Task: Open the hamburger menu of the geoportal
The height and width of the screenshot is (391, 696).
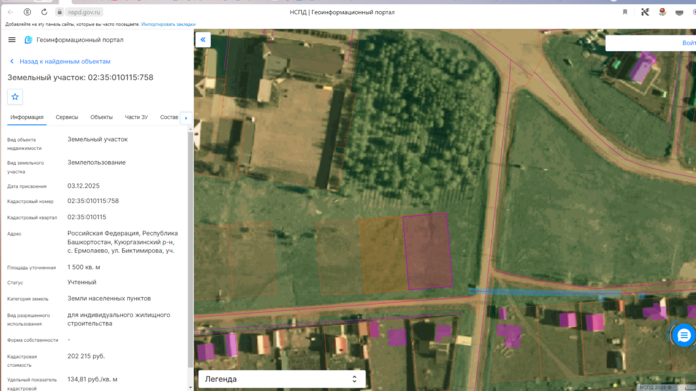Action: click(x=12, y=40)
